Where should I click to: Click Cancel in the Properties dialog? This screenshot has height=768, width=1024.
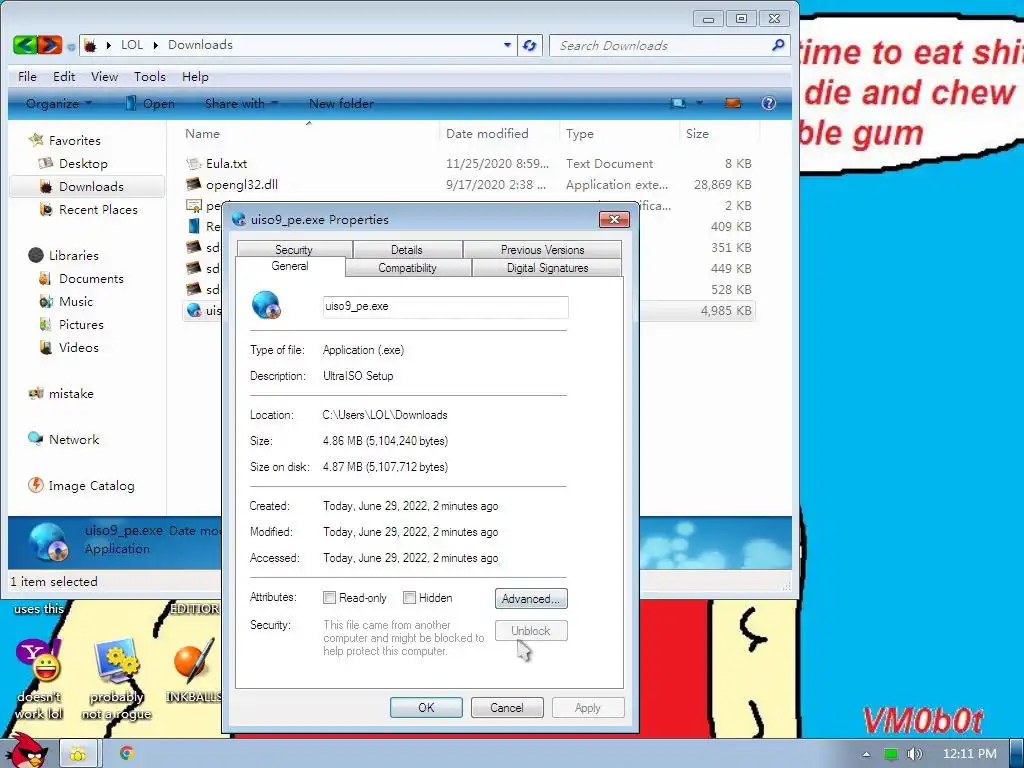(507, 707)
